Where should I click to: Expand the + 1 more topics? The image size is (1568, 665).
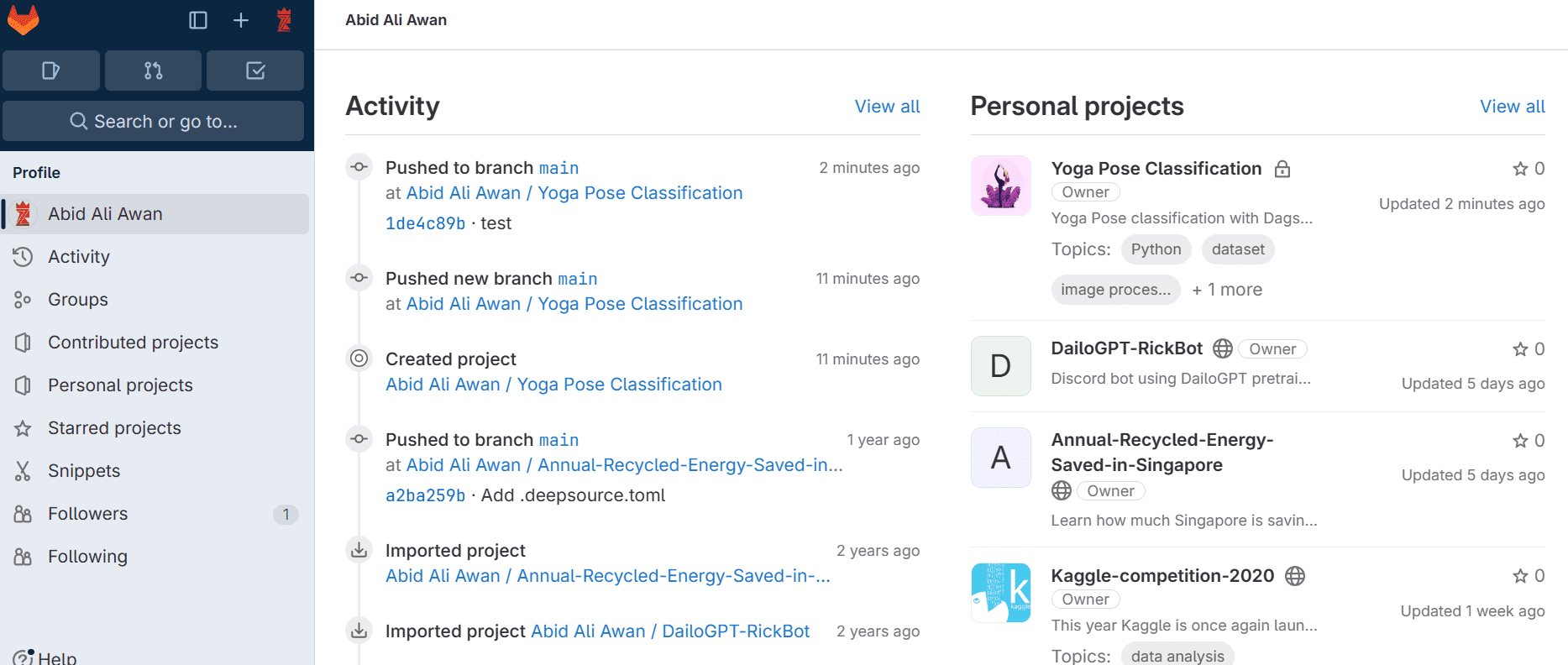point(1227,290)
